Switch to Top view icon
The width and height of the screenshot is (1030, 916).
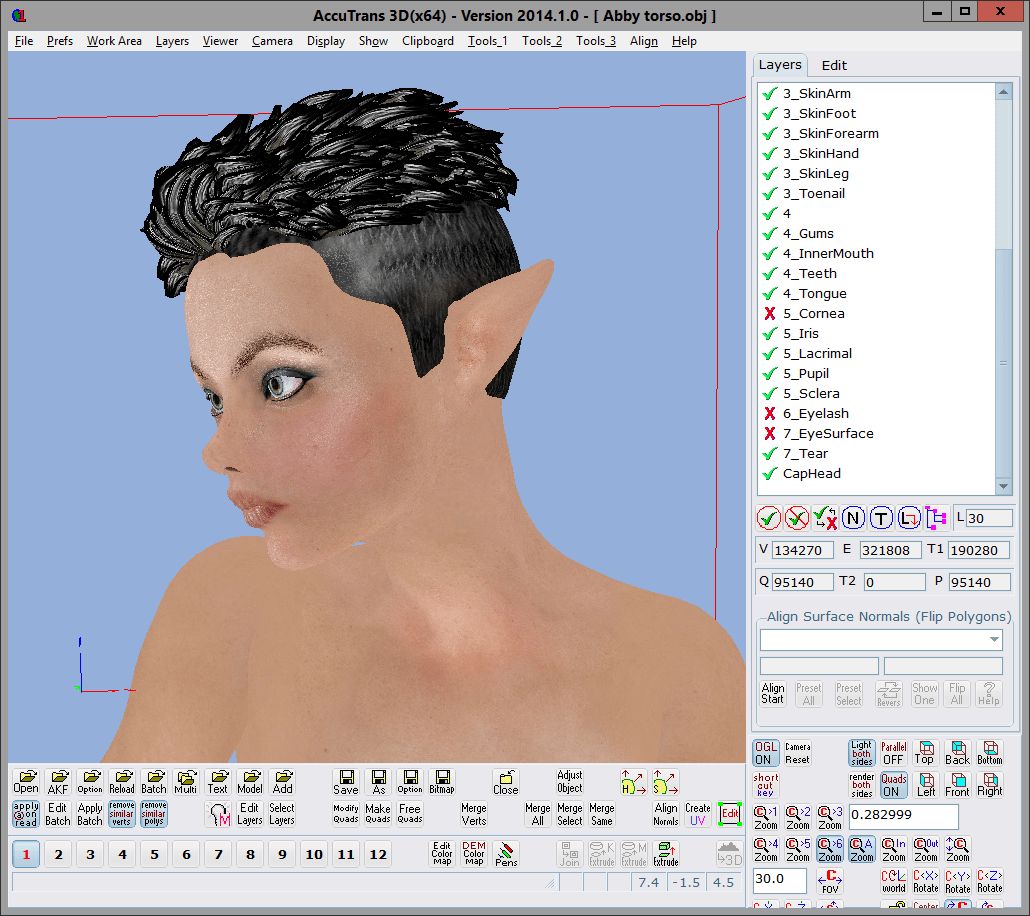[x=925, y=753]
